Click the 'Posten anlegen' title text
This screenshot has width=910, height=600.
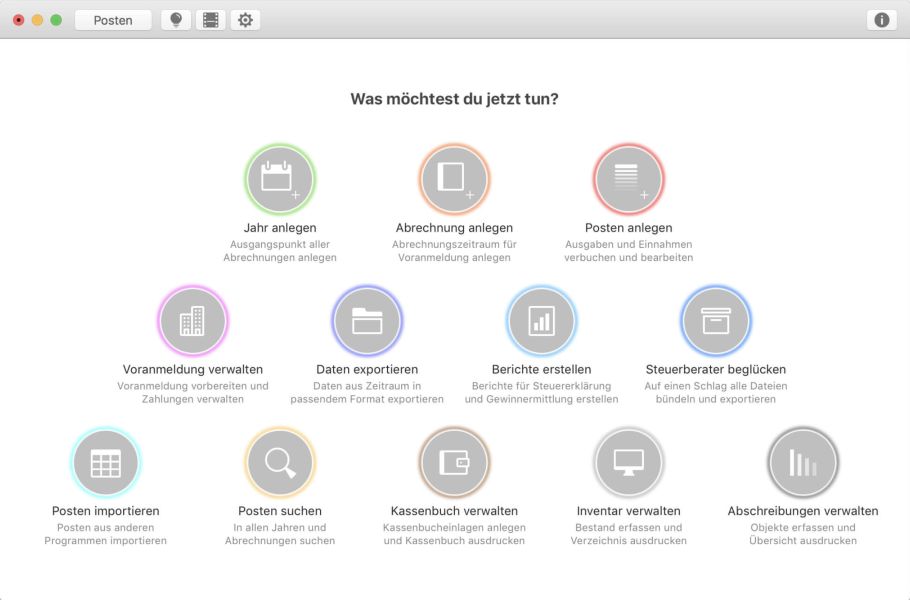point(629,228)
